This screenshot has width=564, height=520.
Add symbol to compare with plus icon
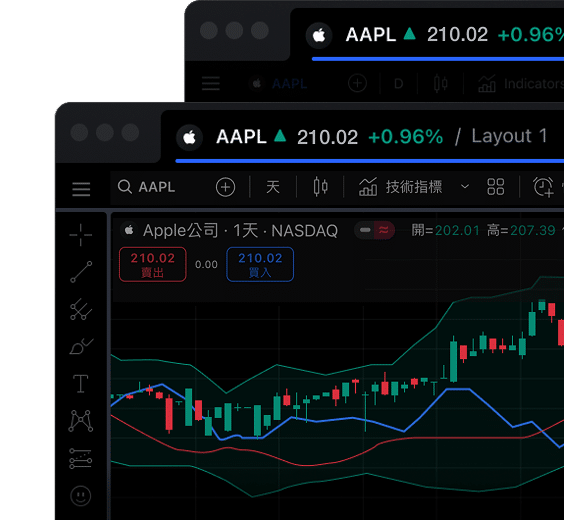[226, 187]
